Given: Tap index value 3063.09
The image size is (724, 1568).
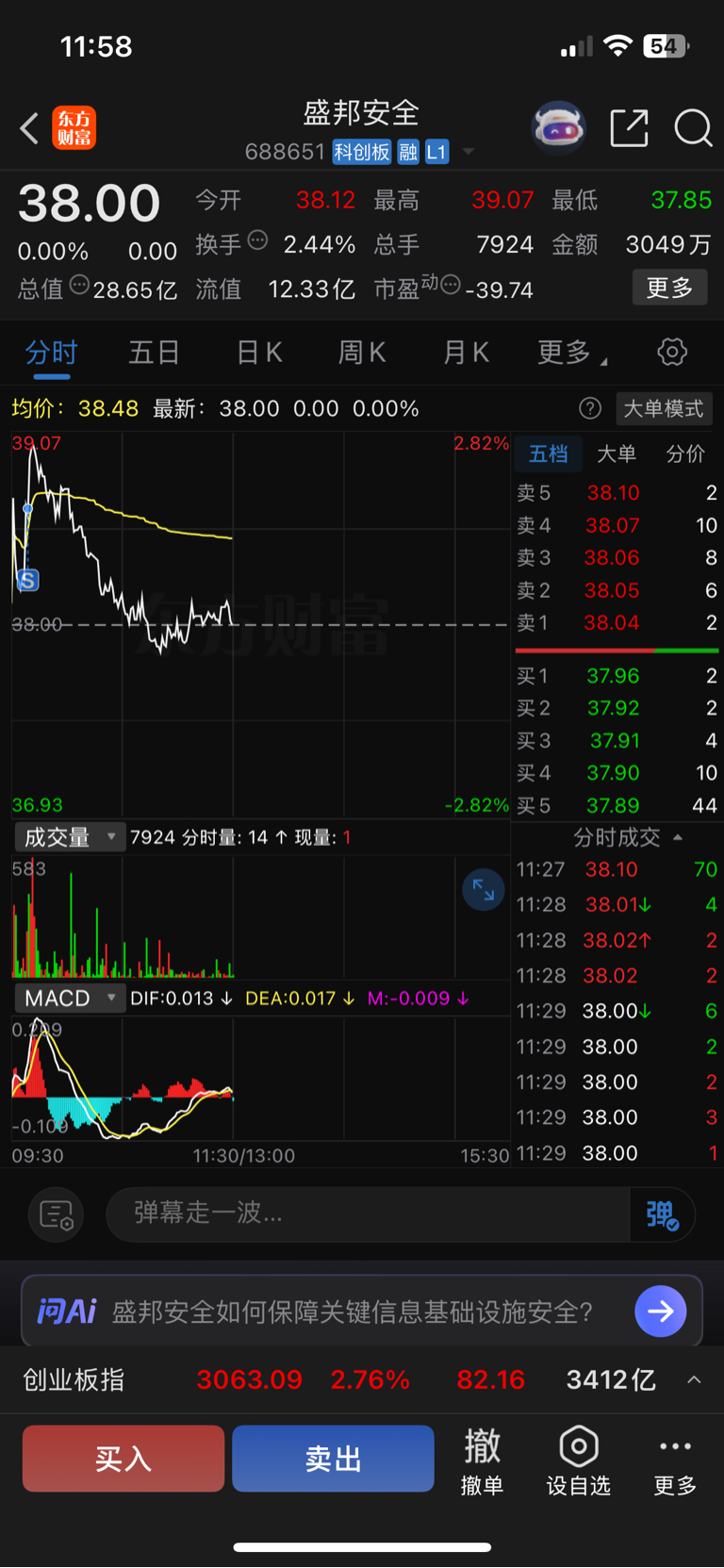Looking at the screenshot, I should [x=249, y=1379].
